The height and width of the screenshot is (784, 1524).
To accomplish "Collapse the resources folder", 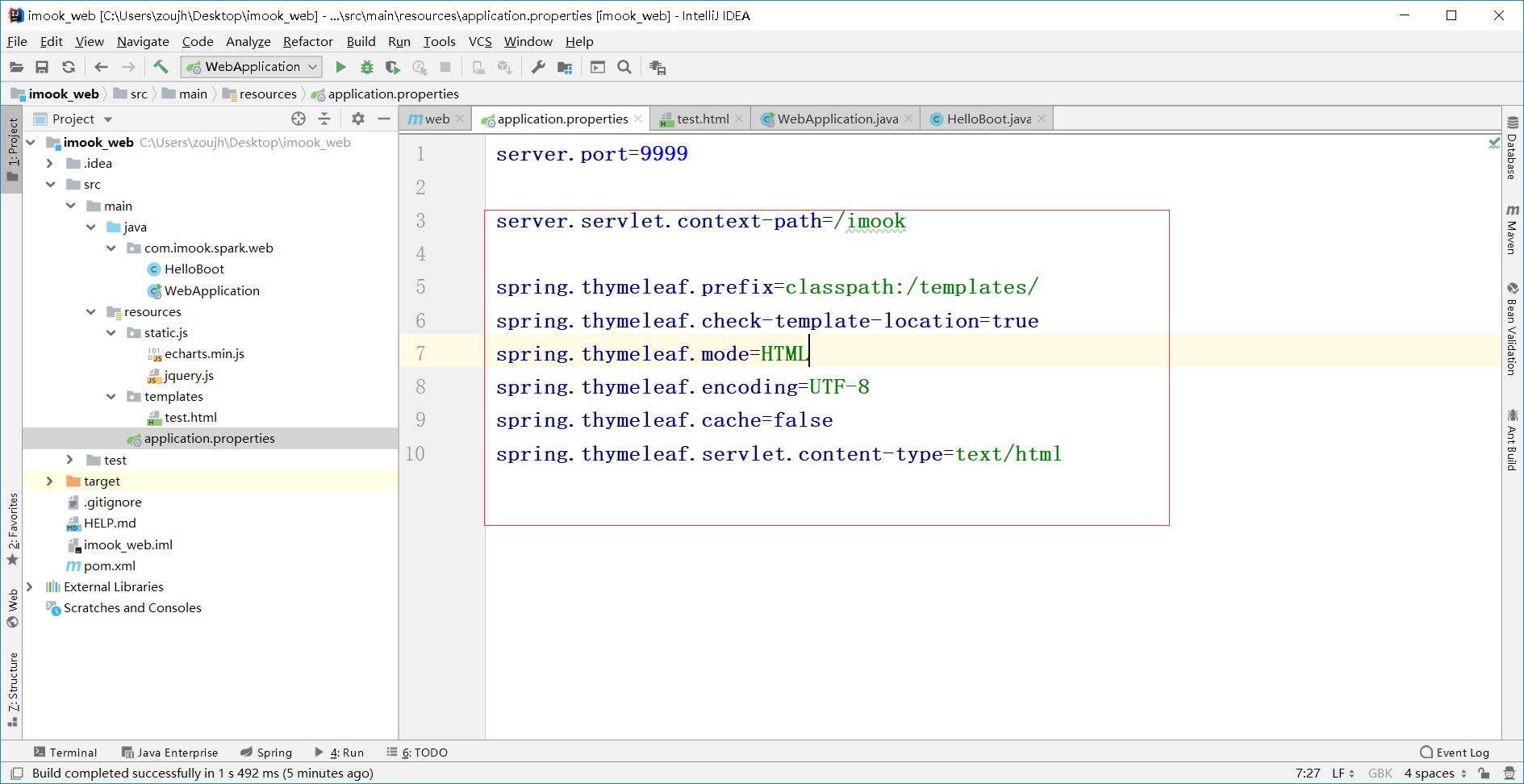I will 91,311.
